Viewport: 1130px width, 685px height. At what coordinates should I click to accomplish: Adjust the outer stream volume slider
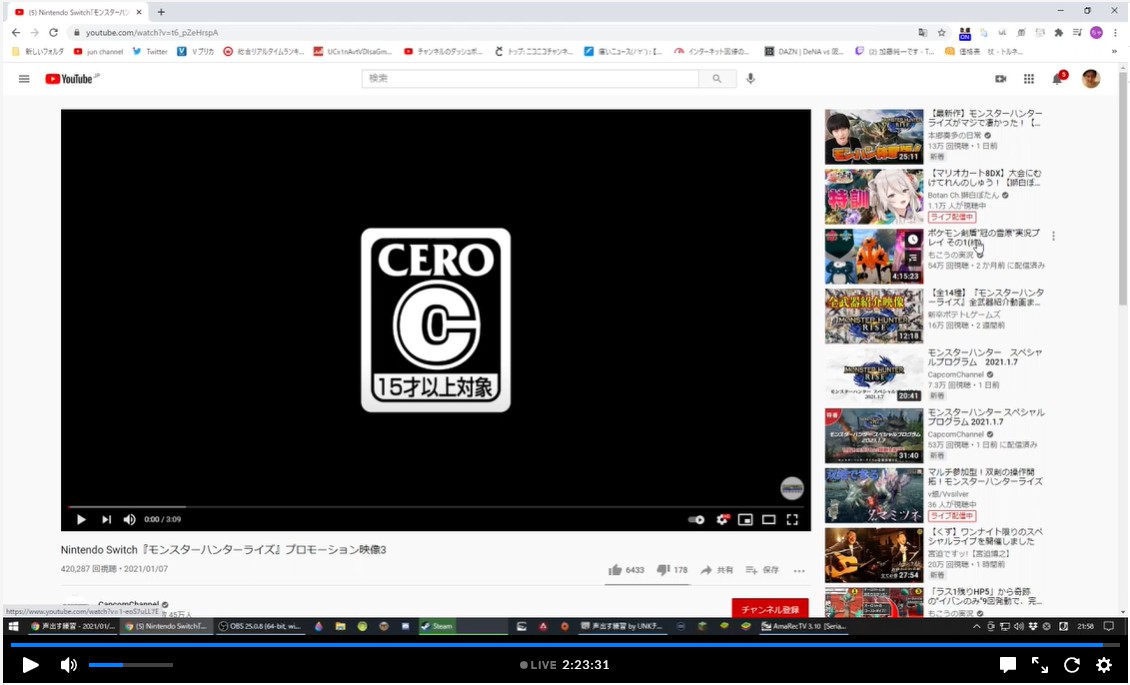point(130,665)
